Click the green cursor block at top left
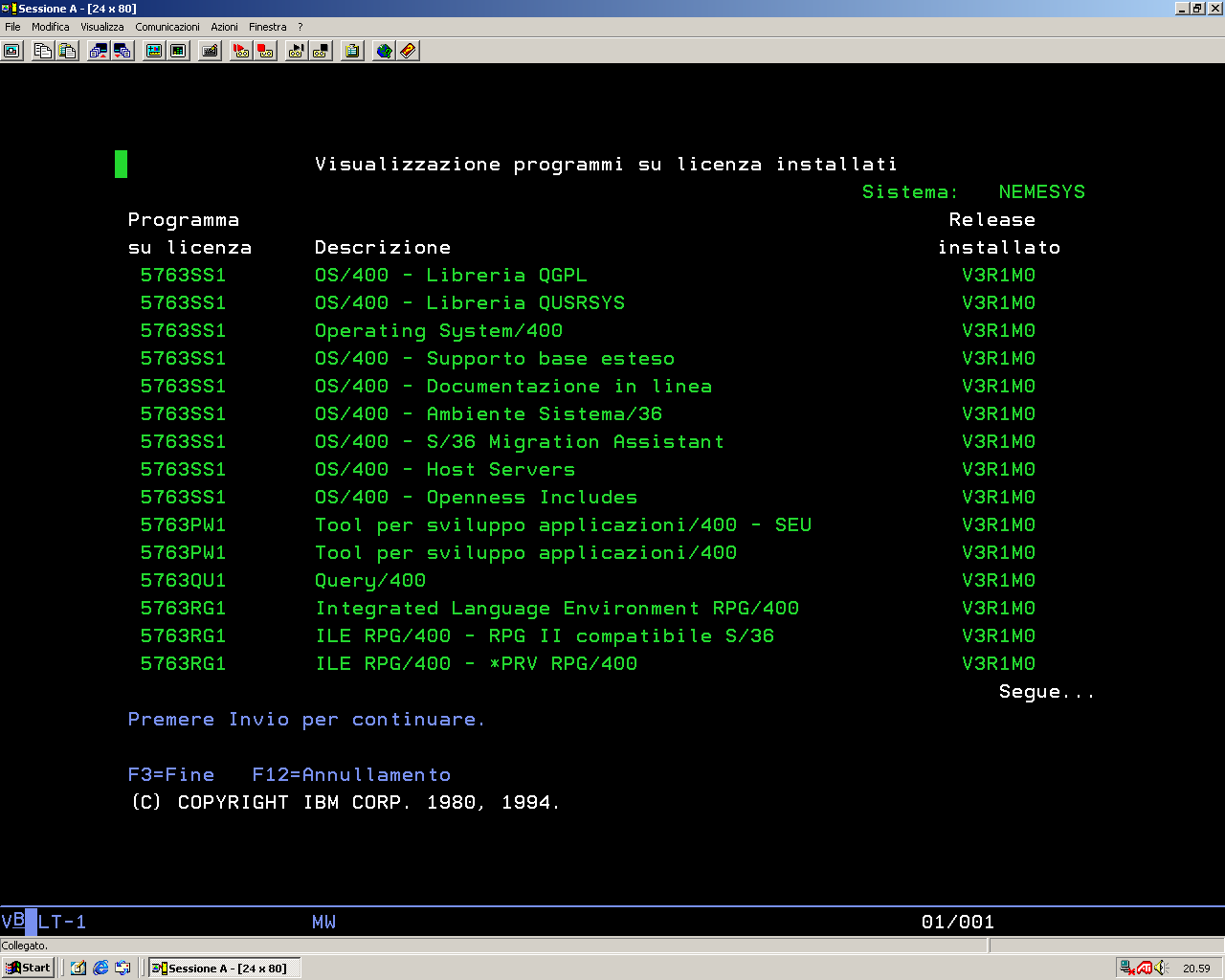This screenshot has width=1225, height=980. [121, 164]
